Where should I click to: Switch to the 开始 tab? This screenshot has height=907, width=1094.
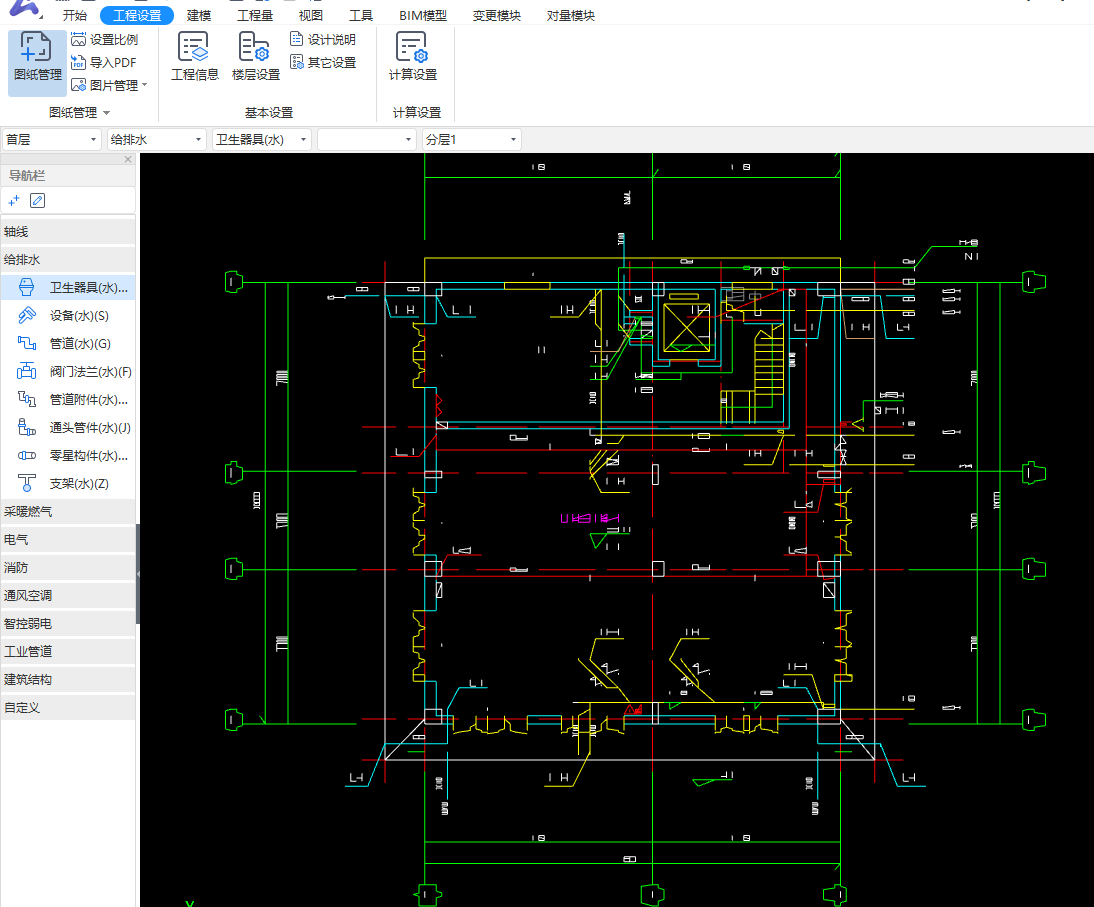click(75, 15)
